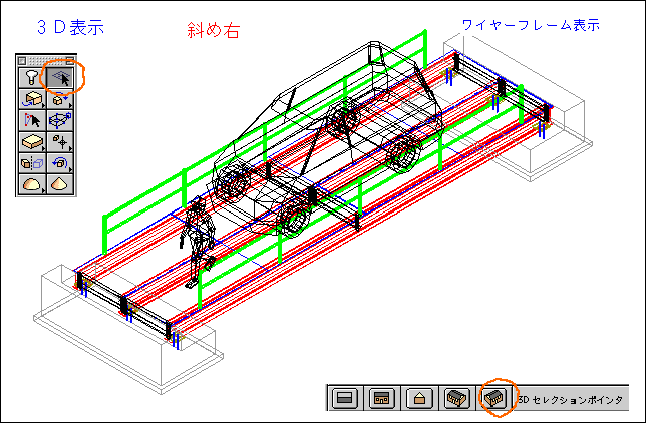This screenshot has width=646, height=423.
Task: Activate the 3D selection pointer tool
Action: [60, 77]
